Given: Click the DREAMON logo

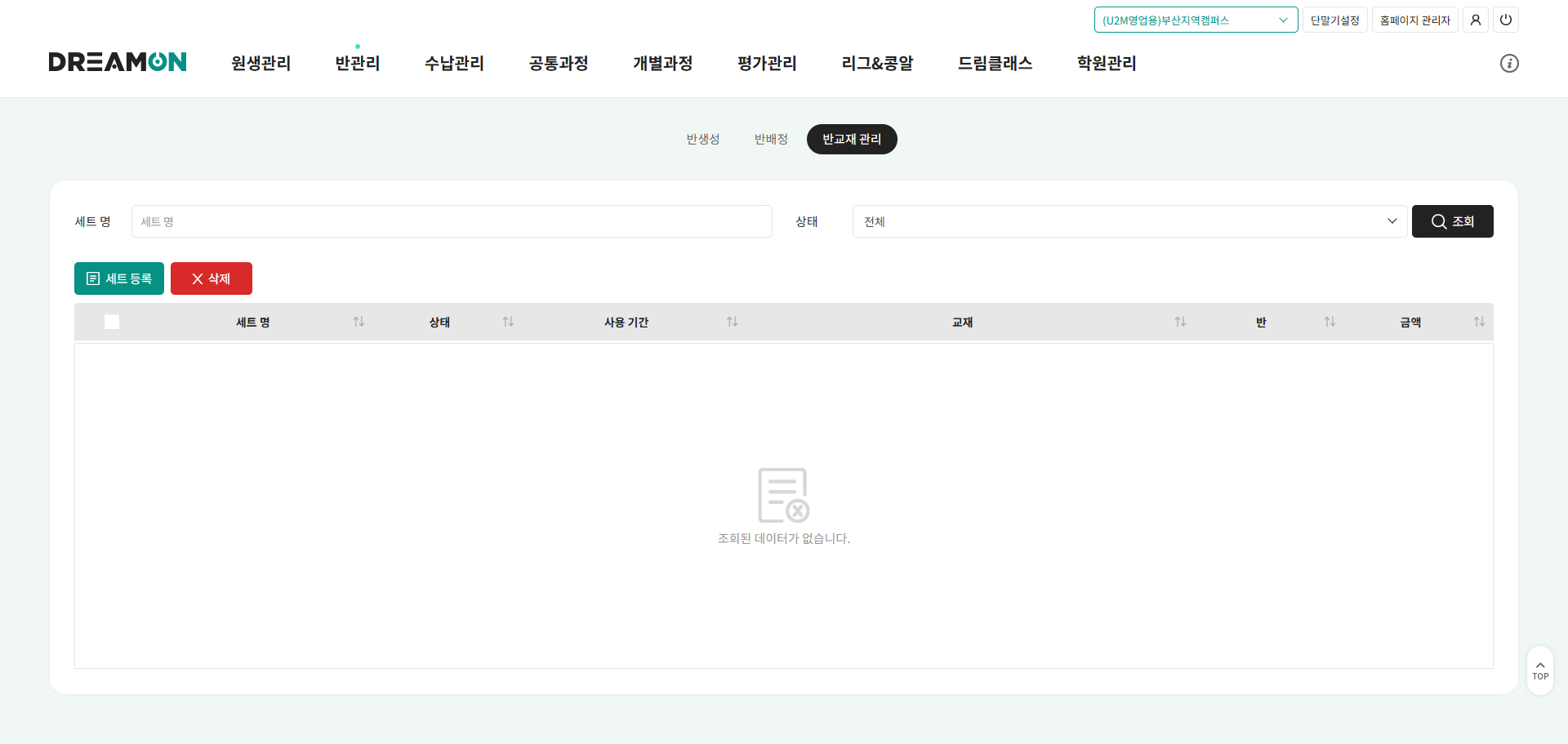Looking at the screenshot, I should coord(118,62).
